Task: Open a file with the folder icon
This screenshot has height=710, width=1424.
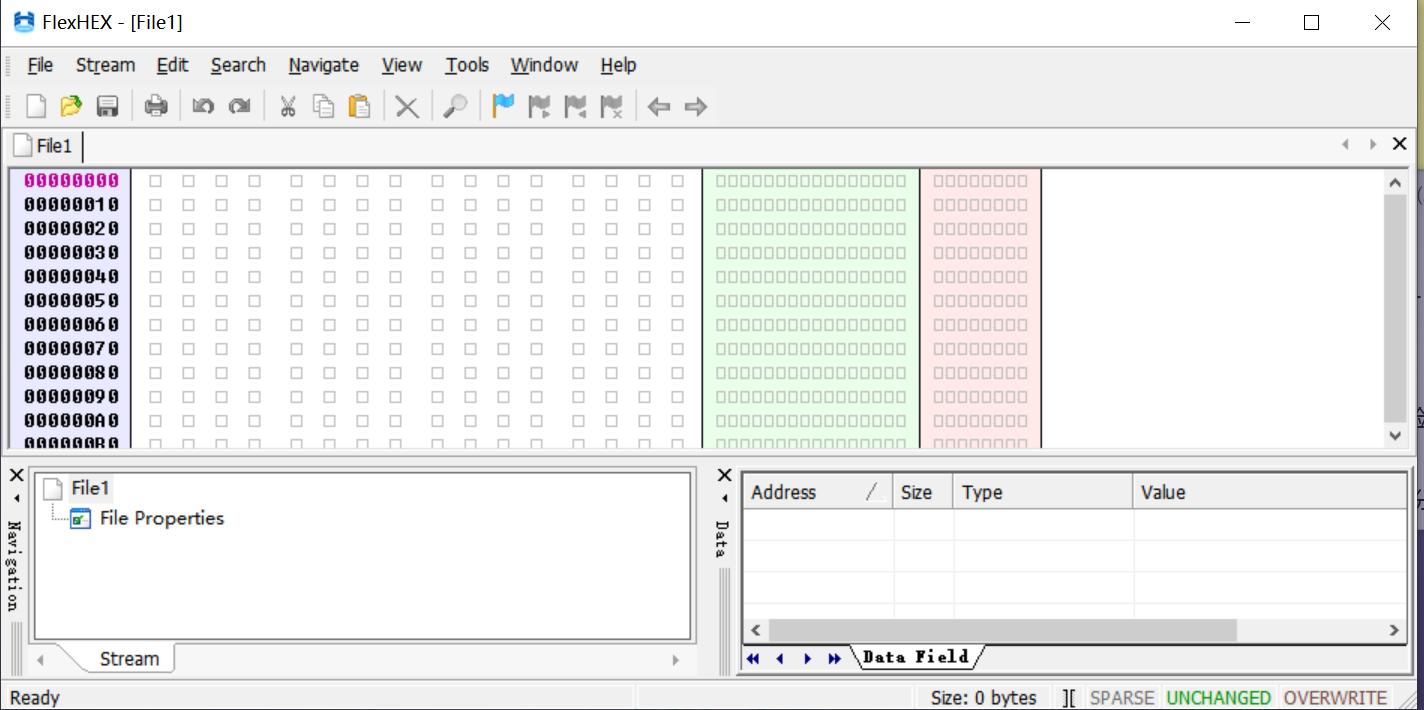Action: (x=71, y=106)
